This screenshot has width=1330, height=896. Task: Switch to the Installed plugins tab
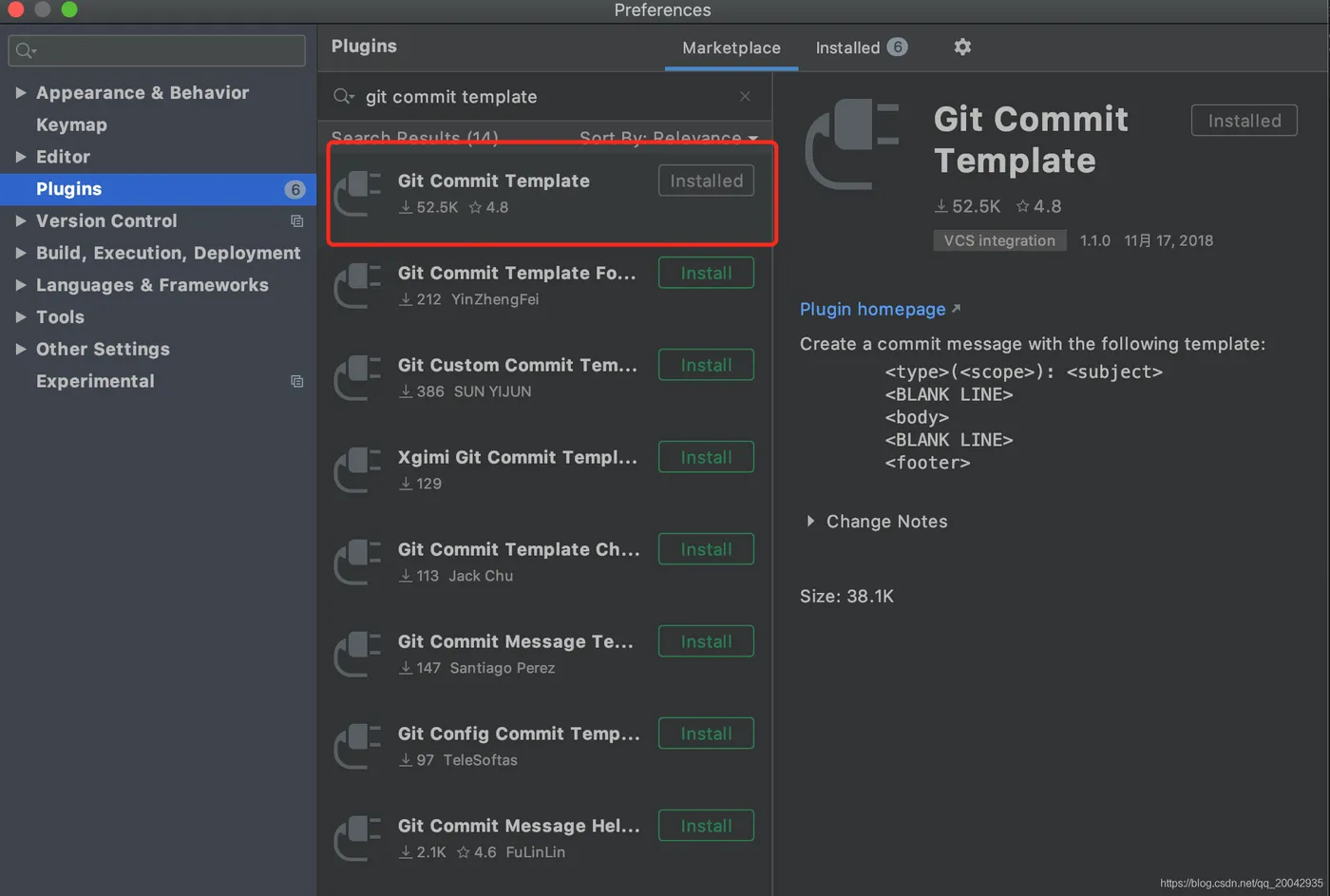tap(860, 48)
